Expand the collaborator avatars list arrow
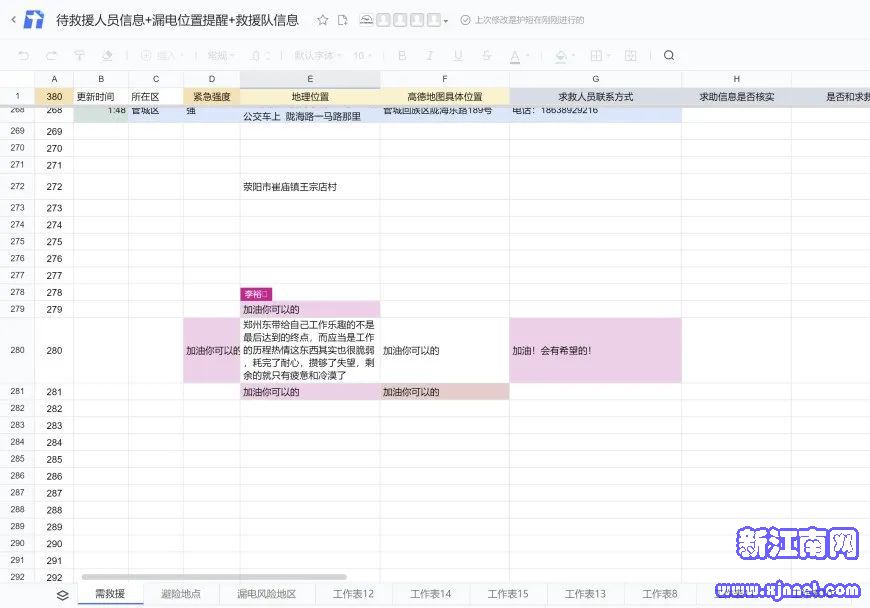Screen dimensions: 870x608 pyautogui.click(x=446, y=22)
